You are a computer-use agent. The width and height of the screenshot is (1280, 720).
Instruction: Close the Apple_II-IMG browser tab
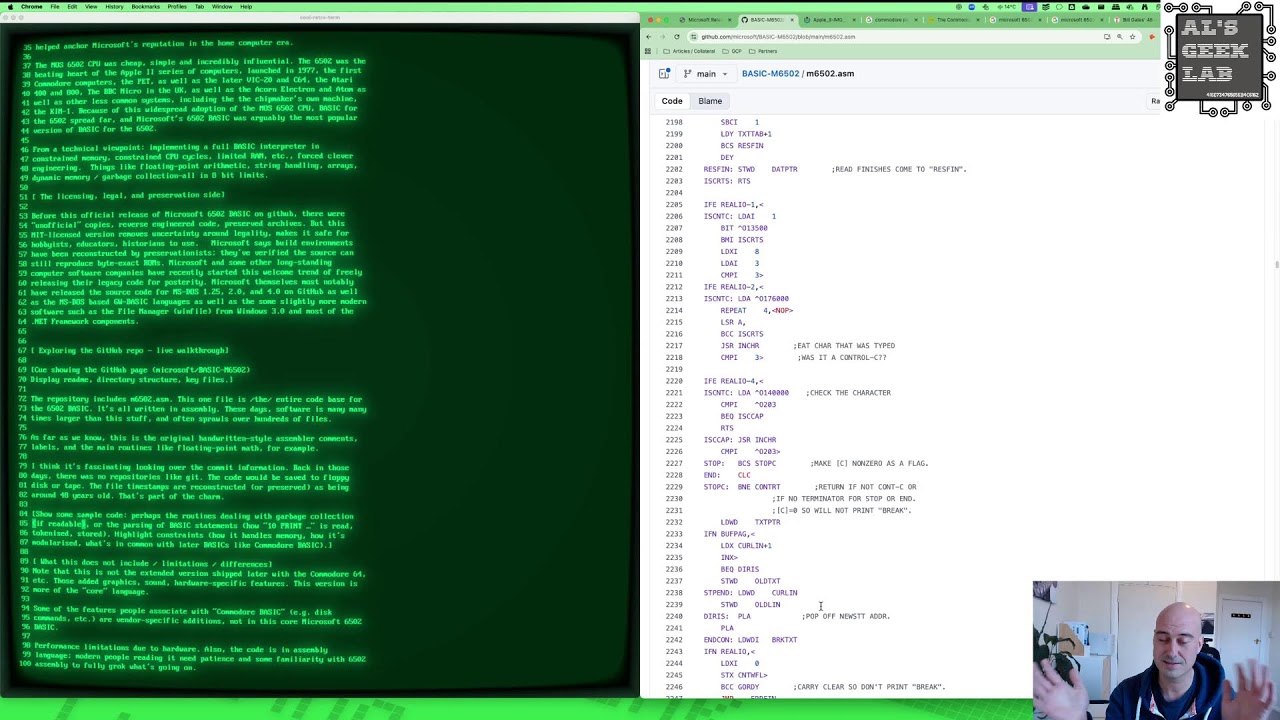pos(853,20)
